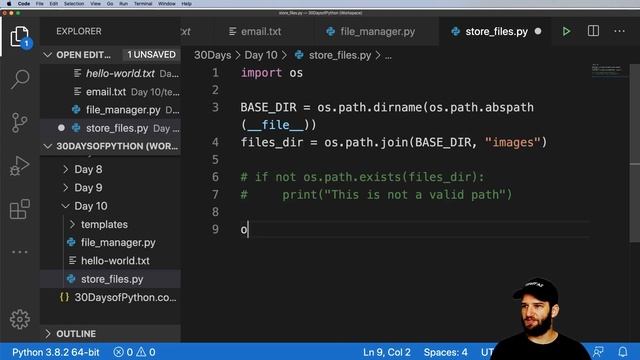
Task: Click line 9 in the code editor
Action: [414, 229]
